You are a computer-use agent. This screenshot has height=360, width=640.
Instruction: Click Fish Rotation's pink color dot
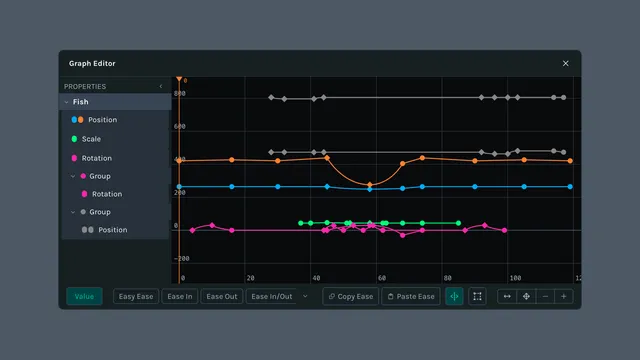click(74, 158)
